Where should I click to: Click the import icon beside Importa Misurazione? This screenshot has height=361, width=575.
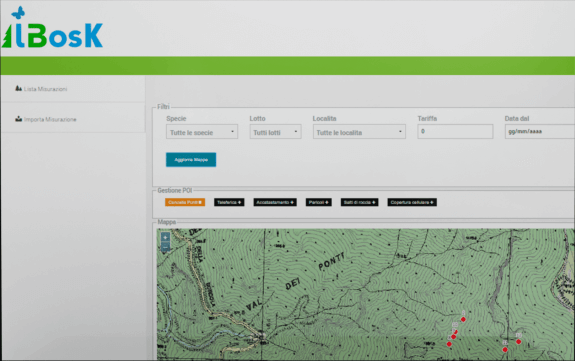pos(18,119)
